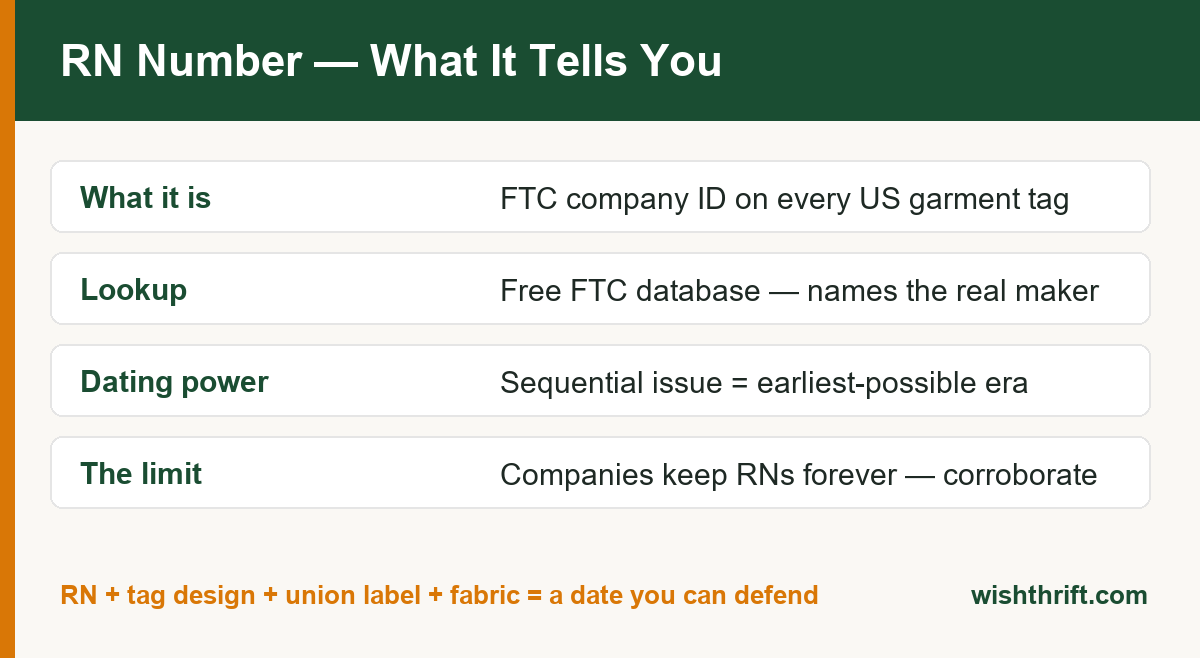Screen dimensions: 1200x658
Task: Select the 'Lookup' row label
Action: point(133,290)
